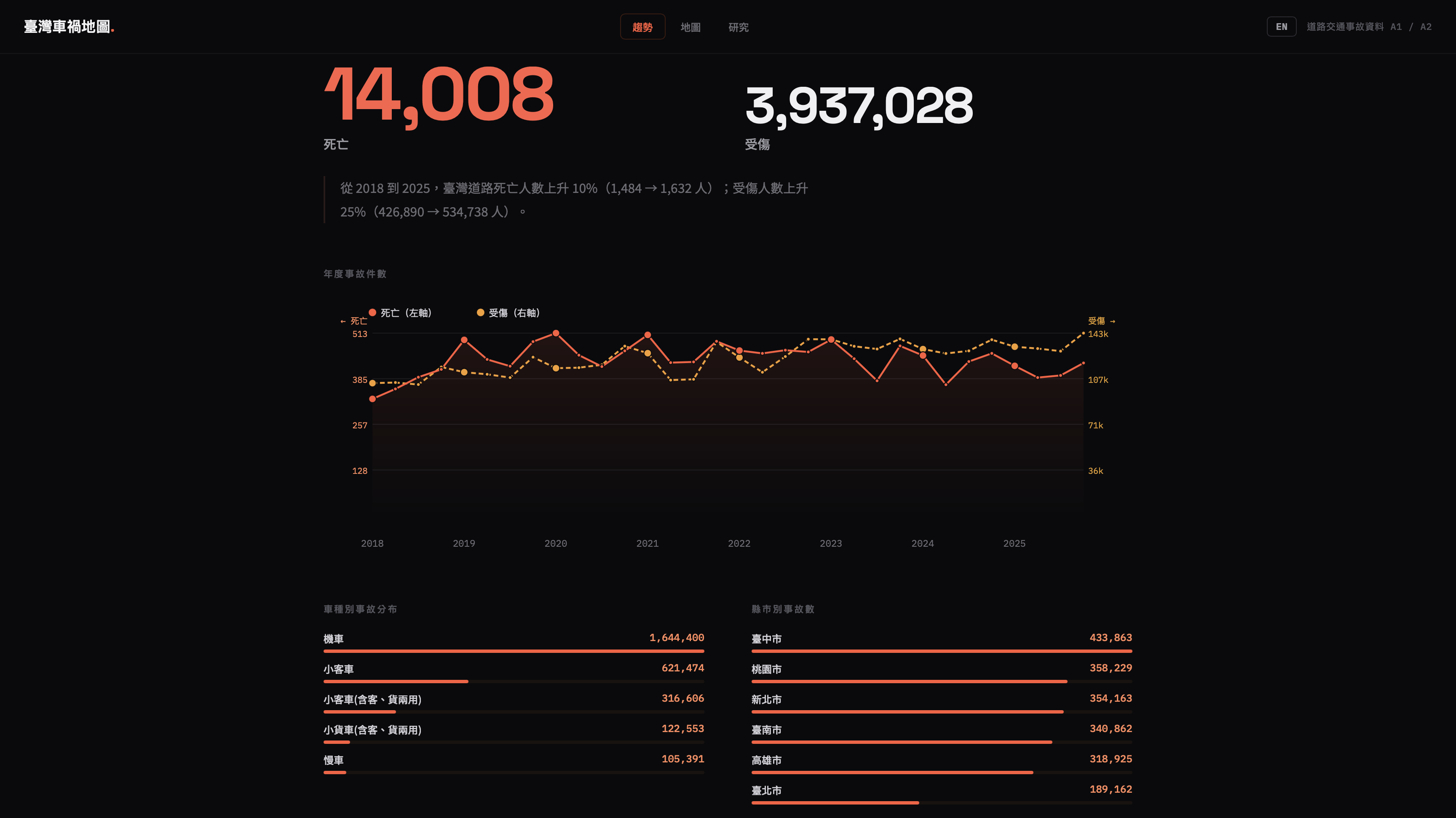Select the 2021 label on chart axis

pyautogui.click(x=647, y=543)
